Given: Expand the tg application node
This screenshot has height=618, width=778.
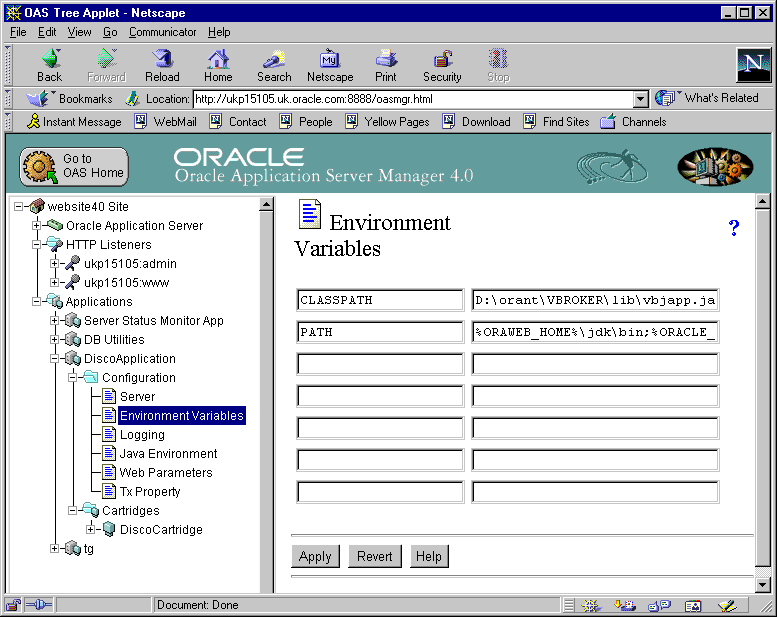Looking at the screenshot, I should [55, 549].
